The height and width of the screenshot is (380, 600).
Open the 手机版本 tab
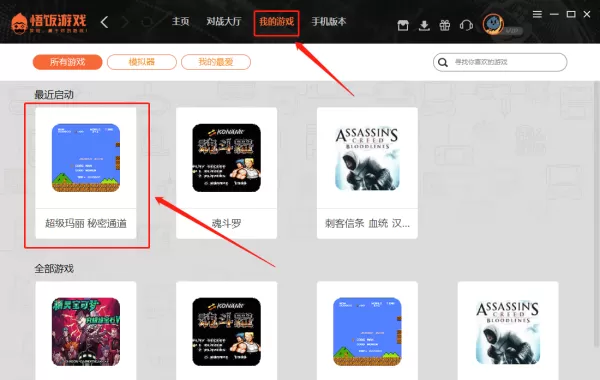point(329,21)
